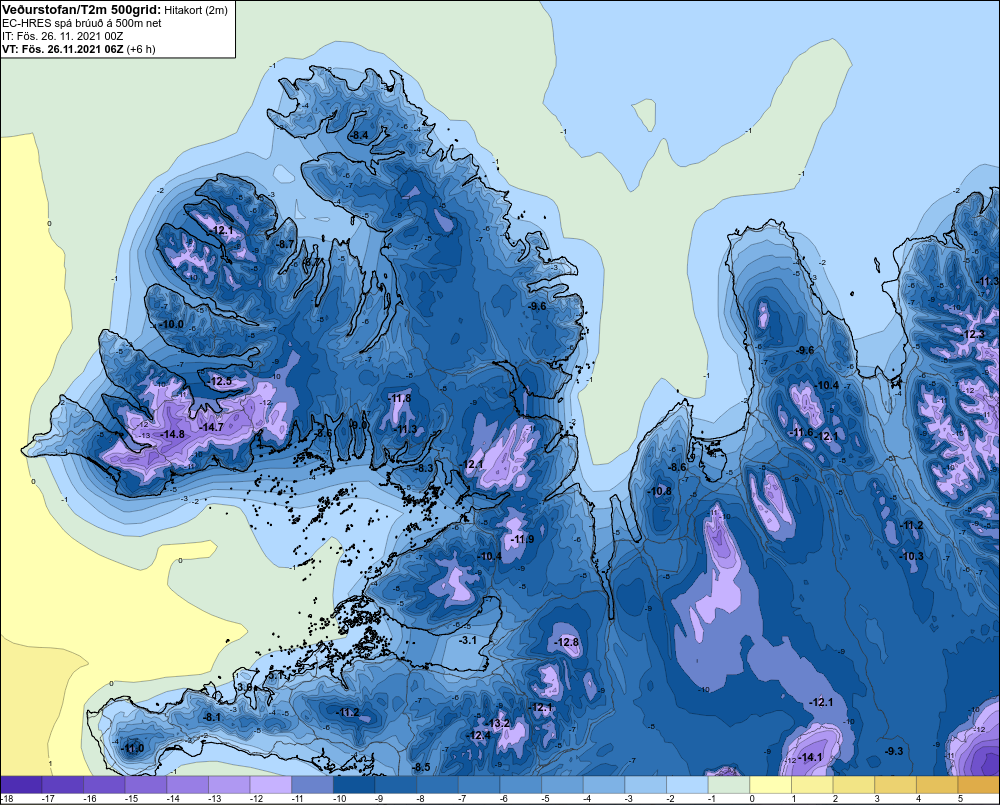Select legend swatch between -8 and -7
Viewport: 1000px width, 805px height.
pos(438,785)
